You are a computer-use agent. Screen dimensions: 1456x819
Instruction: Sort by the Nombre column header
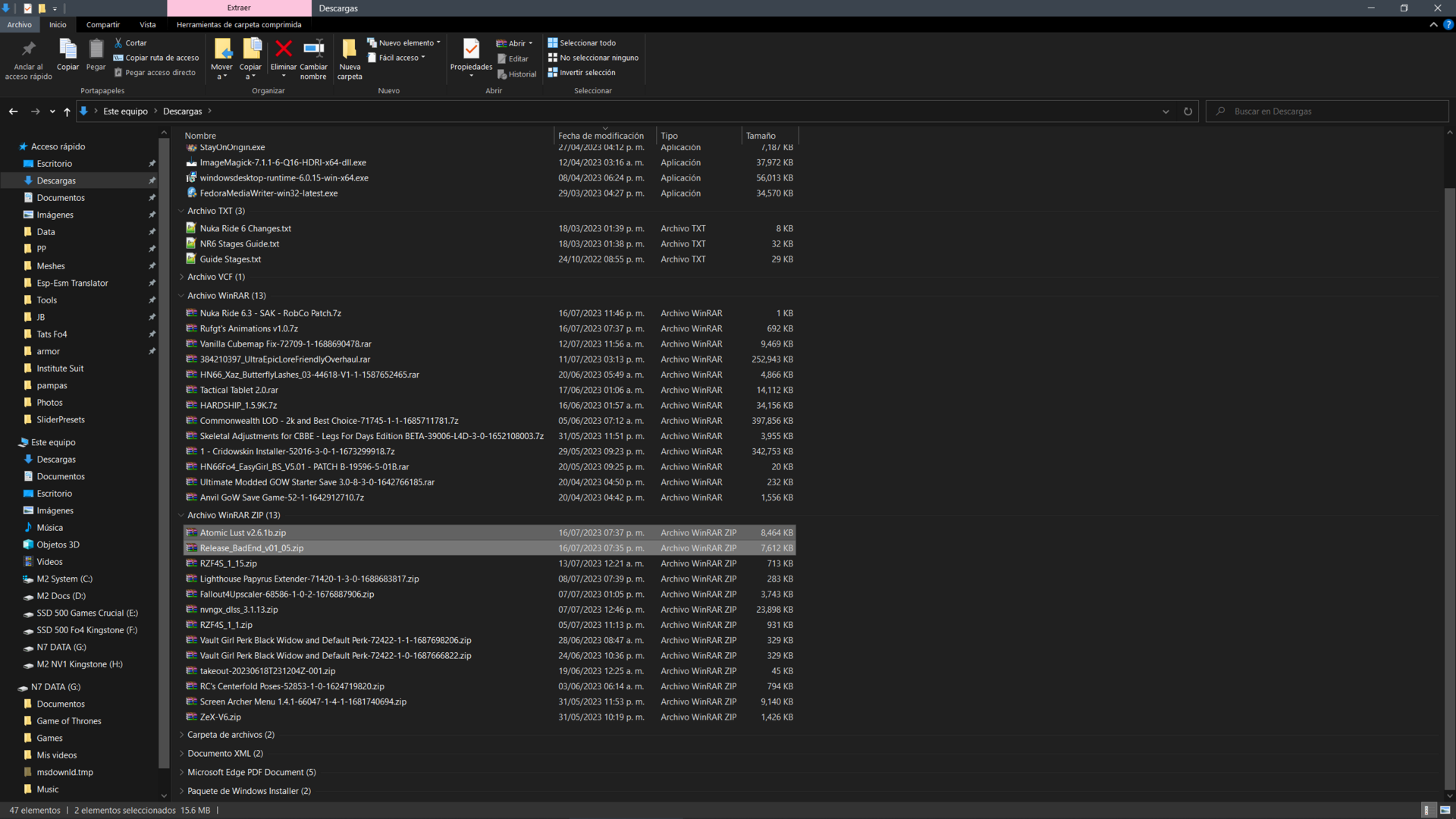(368, 136)
